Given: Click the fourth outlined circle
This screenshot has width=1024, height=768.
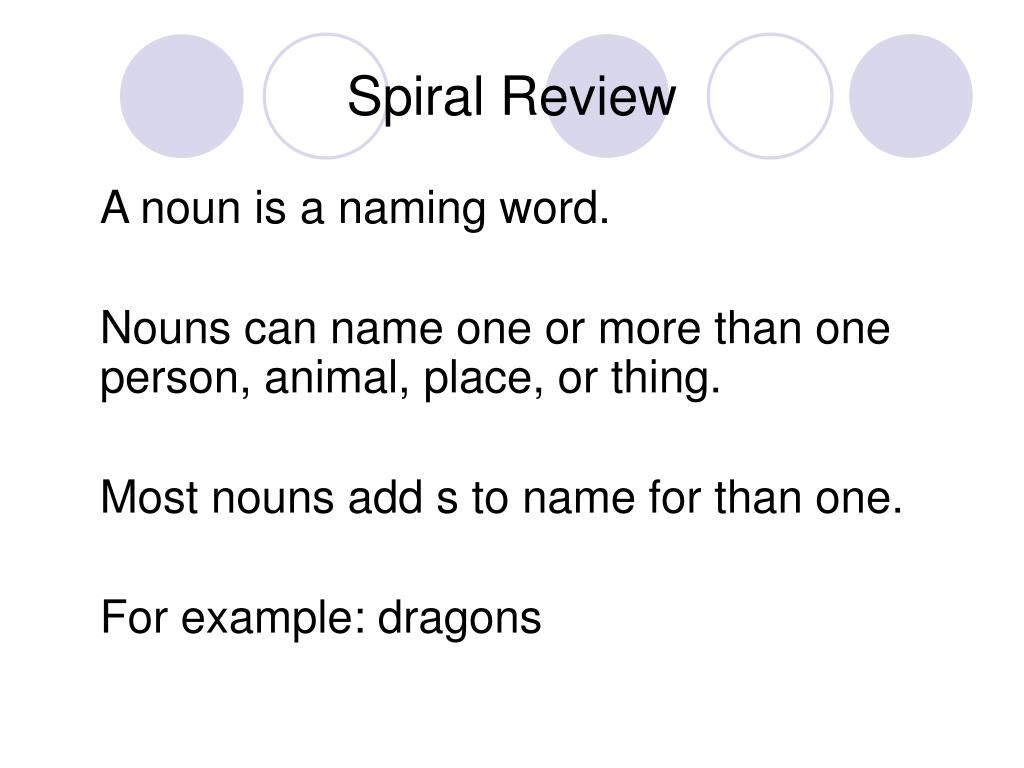Looking at the screenshot, I should [770, 96].
